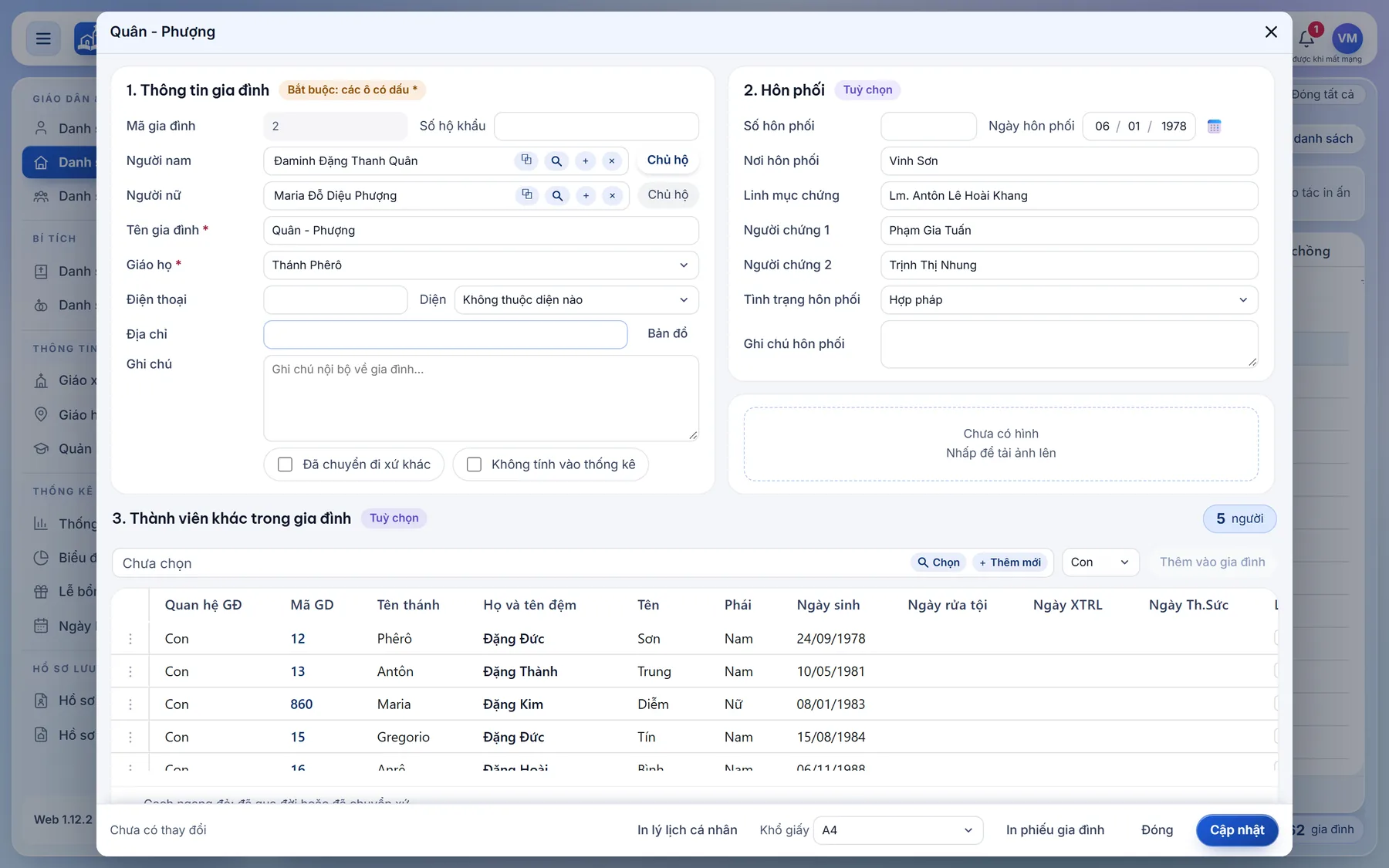Toggle Chủ hộ for Người nữ
Viewport: 1389px width, 868px height.
(x=667, y=194)
